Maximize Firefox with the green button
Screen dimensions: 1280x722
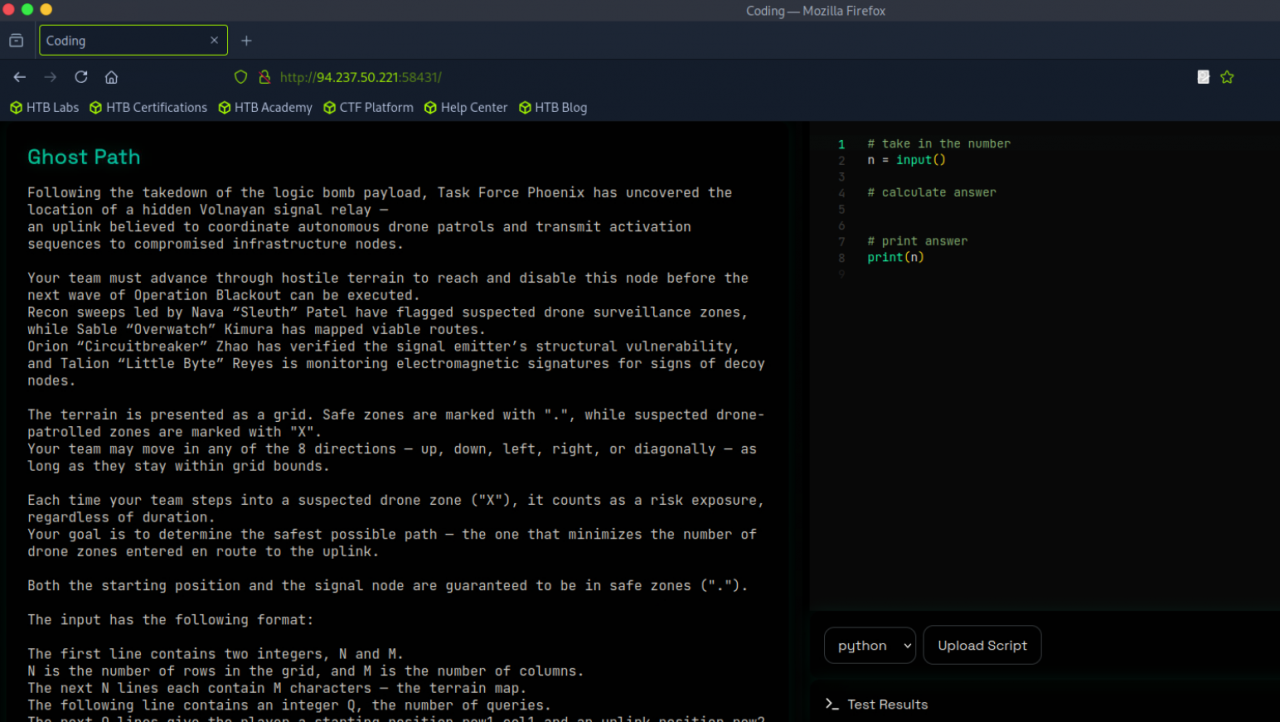pos(27,10)
